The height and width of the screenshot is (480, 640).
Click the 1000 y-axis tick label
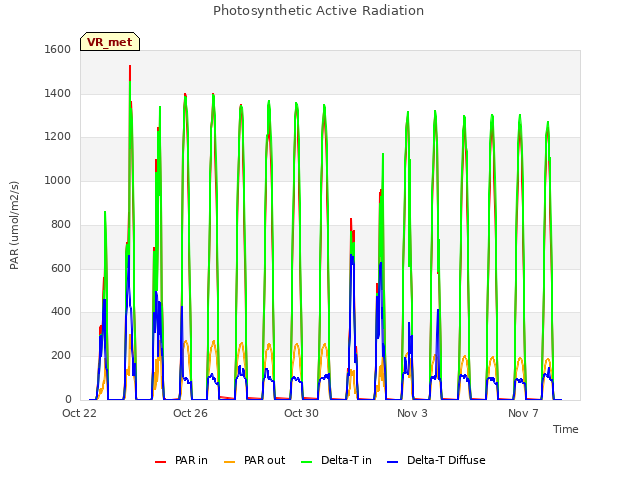tap(58, 180)
